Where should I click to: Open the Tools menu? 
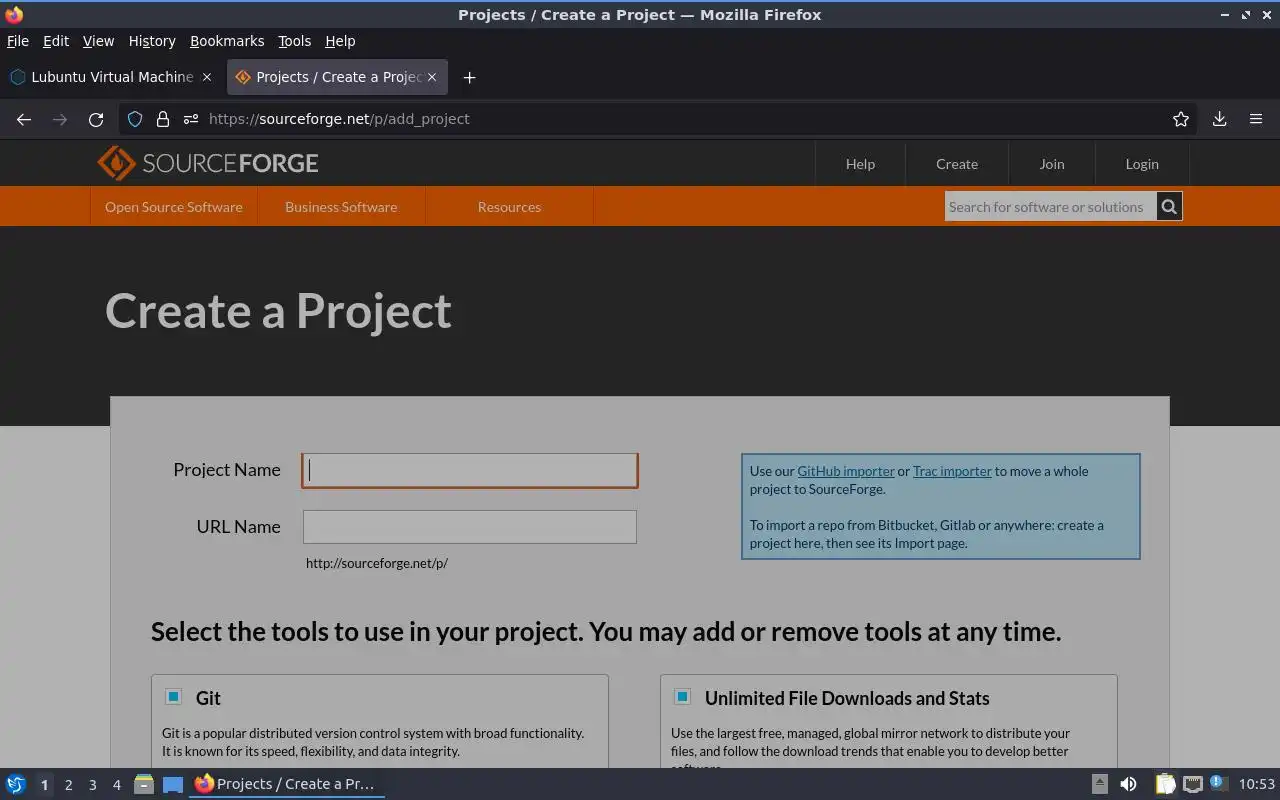point(294,41)
